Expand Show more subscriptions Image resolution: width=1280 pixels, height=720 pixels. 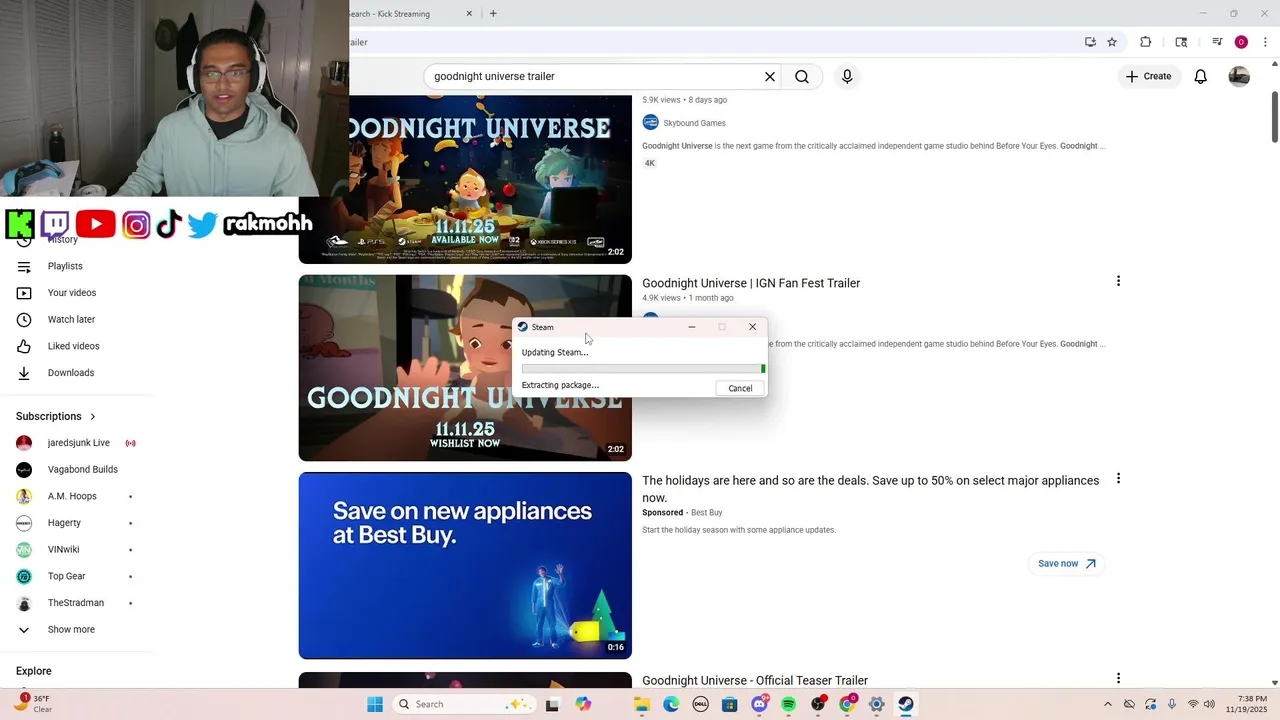71,630
